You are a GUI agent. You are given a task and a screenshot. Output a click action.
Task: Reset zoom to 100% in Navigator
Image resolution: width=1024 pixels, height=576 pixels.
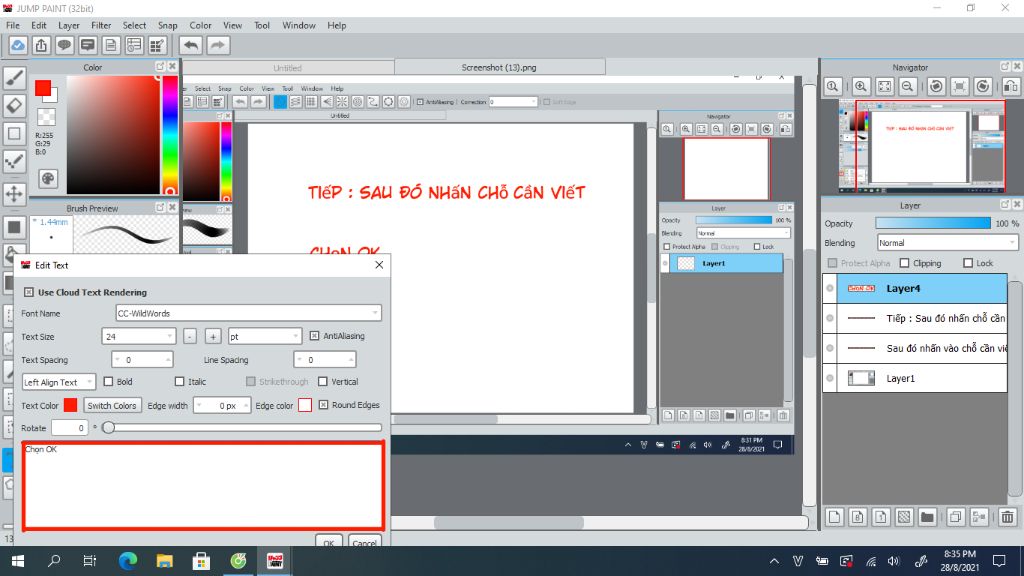click(x=833, y=86)
